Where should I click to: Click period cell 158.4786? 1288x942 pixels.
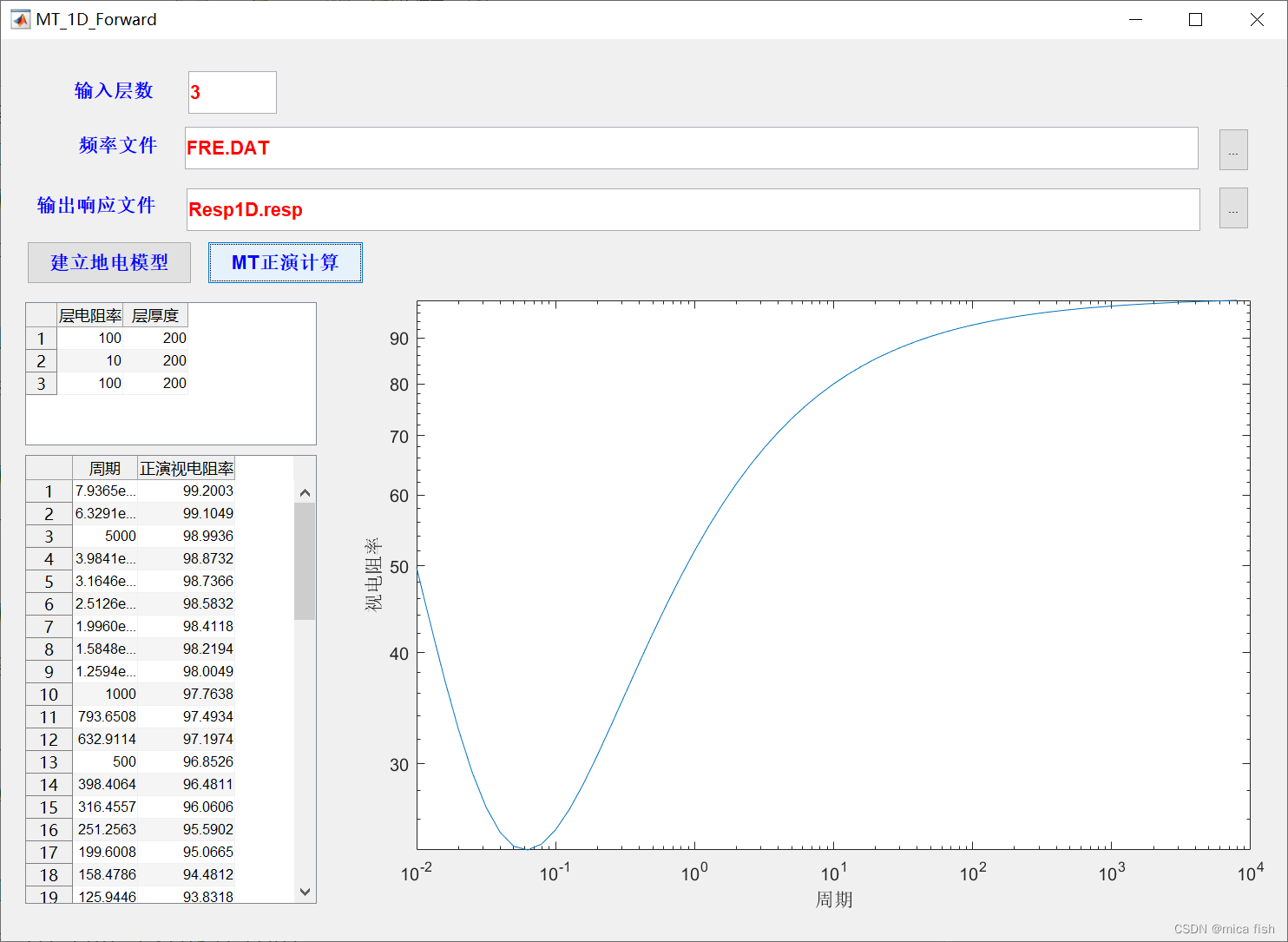[105, 874]
